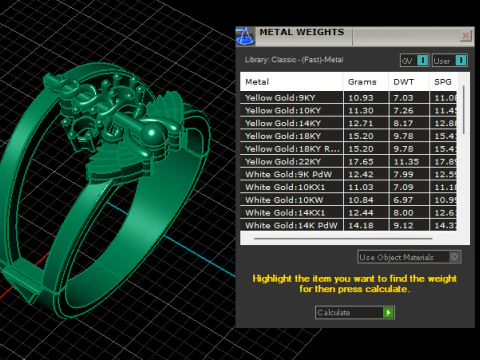This screenshot has height=360, width=480.
Task: Click the SPG column header
Action: (x=443, y=82)
